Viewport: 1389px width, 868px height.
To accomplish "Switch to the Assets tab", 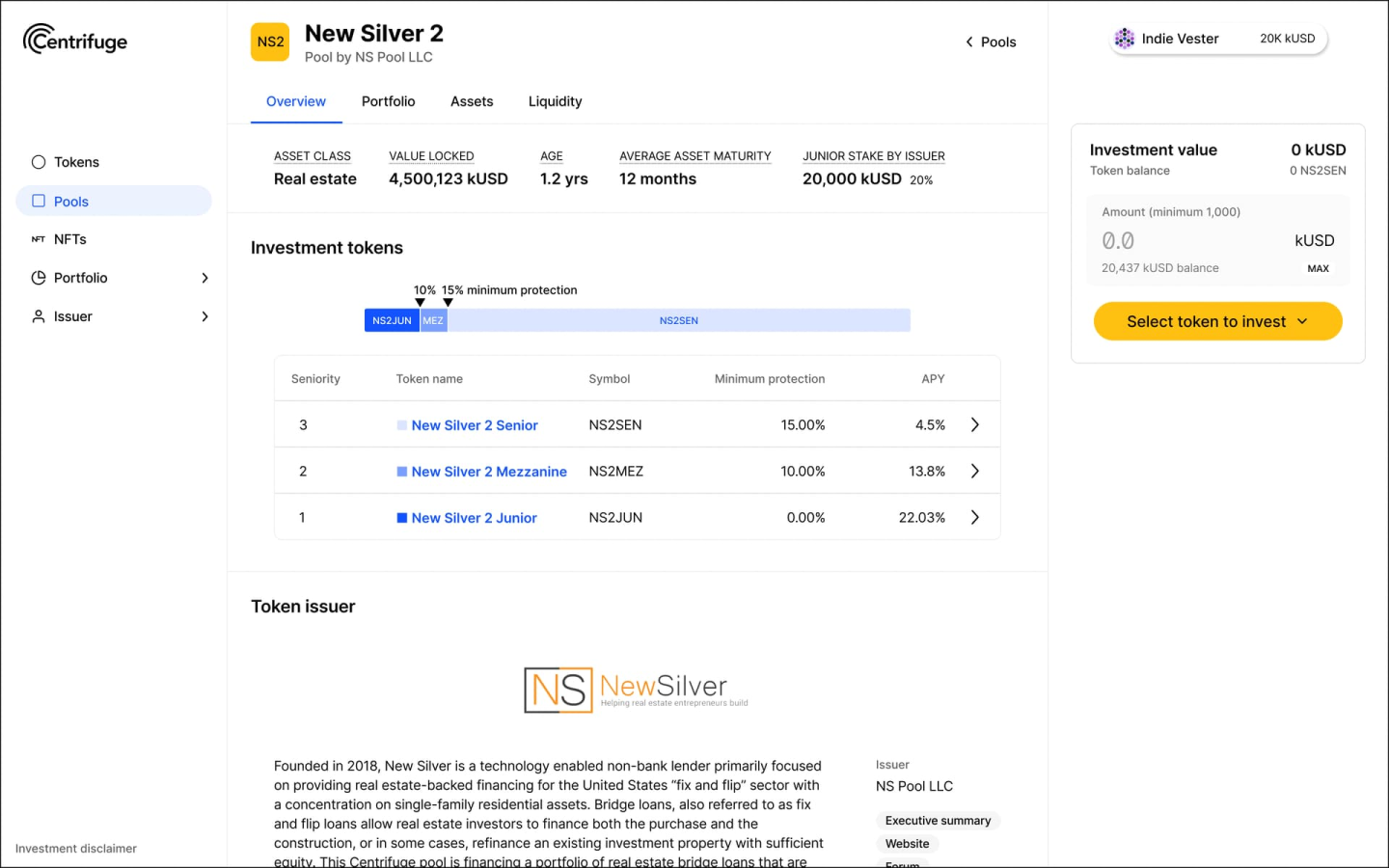I will 472,101.
